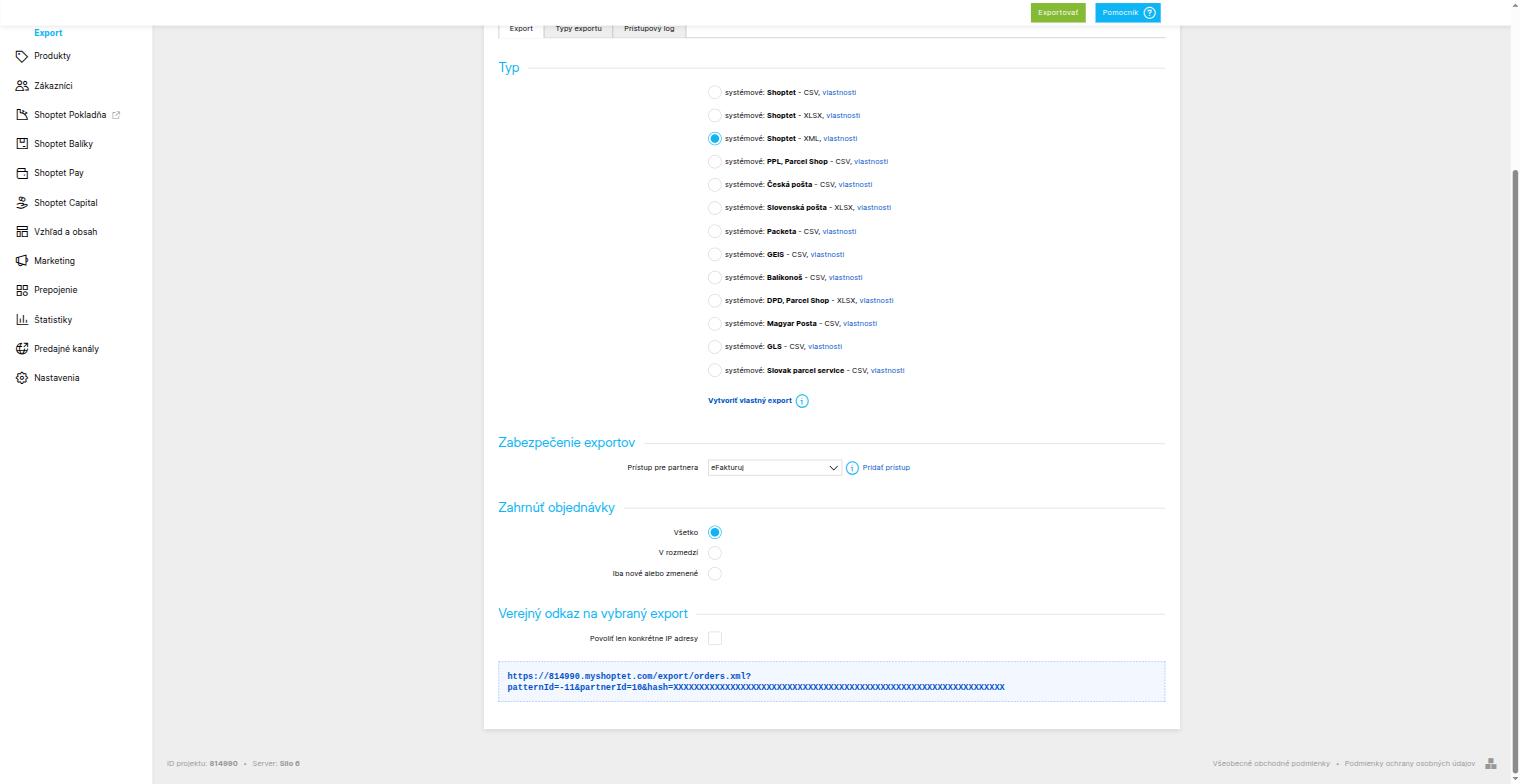The width and height of the screenshot is (1520, 784).
Task: Open Prístup pre partnera dropdown
Action: tap(774, 468)
